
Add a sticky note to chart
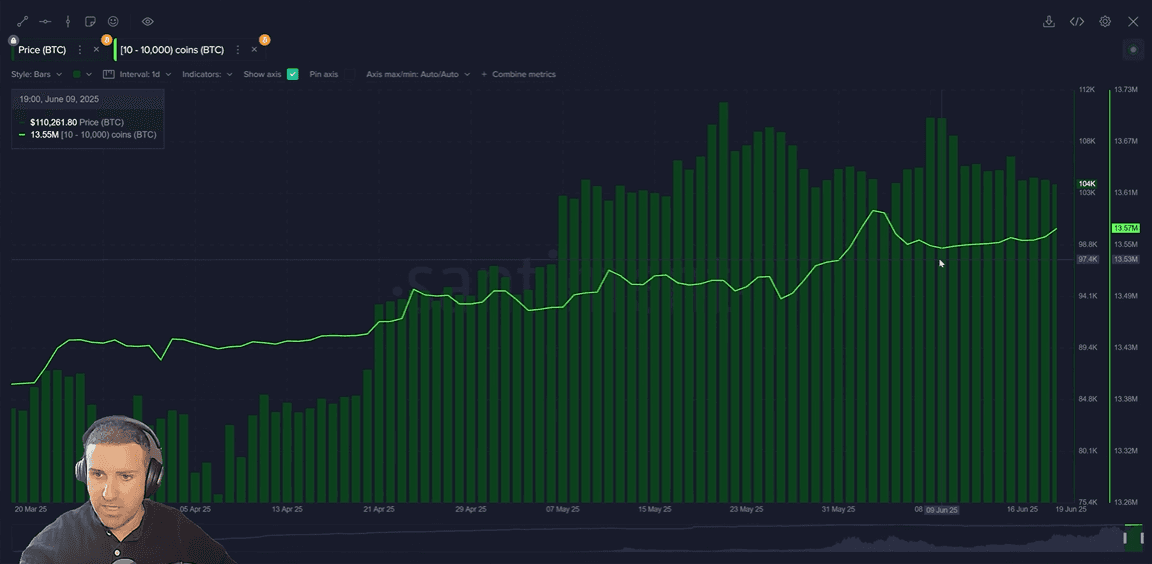91,21
